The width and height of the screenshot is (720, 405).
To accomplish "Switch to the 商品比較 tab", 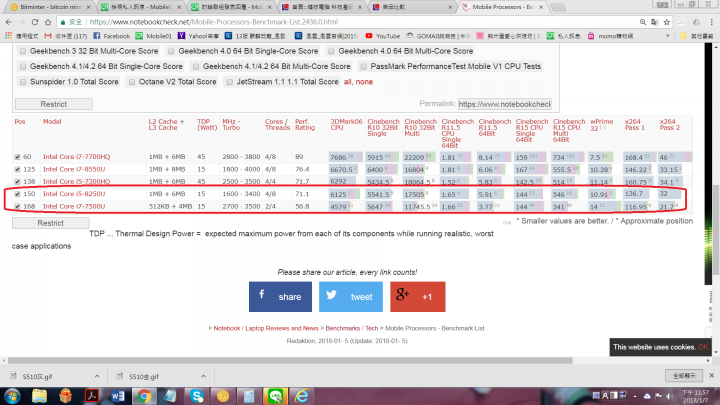I will 412,7.
